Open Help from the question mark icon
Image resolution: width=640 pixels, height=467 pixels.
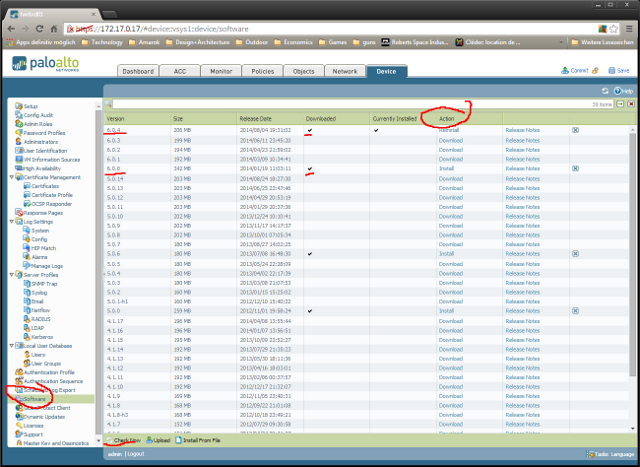coord(617,91)
